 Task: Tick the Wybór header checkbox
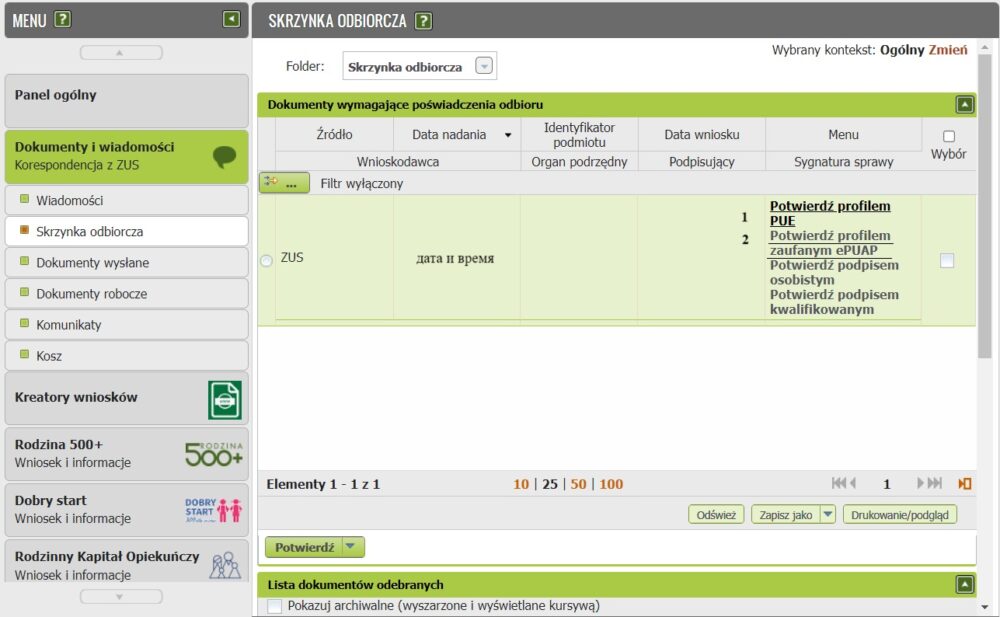click(949, 136)
